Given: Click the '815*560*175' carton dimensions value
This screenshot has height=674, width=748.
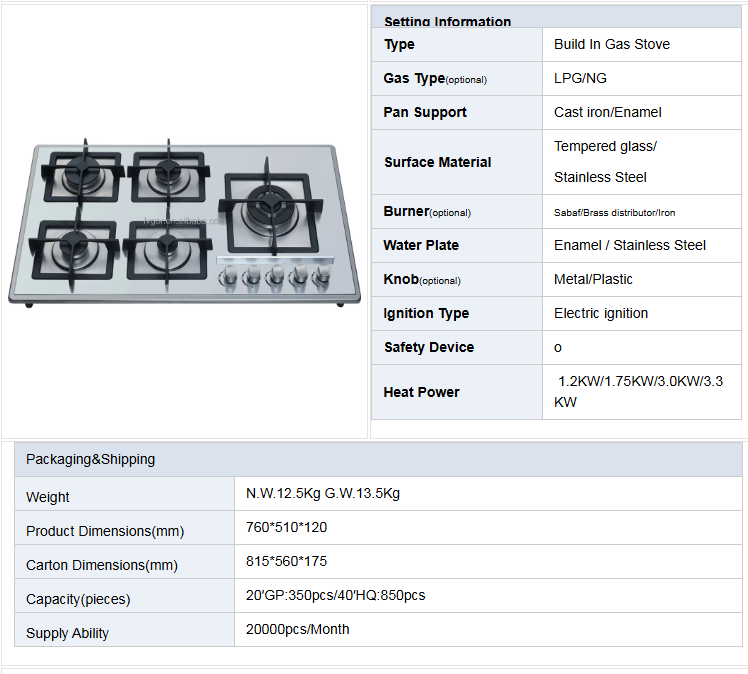Looking at the screenshot, I should click(x=286, y=561).
